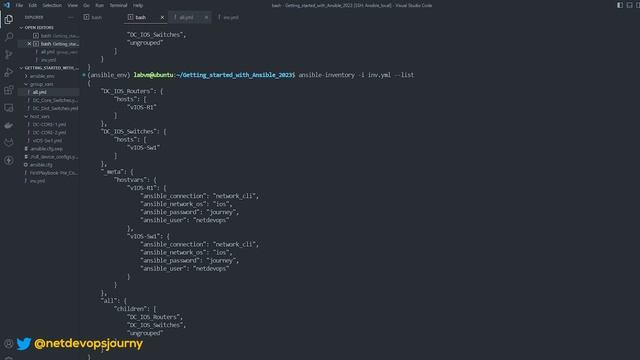Collapse the host_vars folder

[x=39, y=116]
